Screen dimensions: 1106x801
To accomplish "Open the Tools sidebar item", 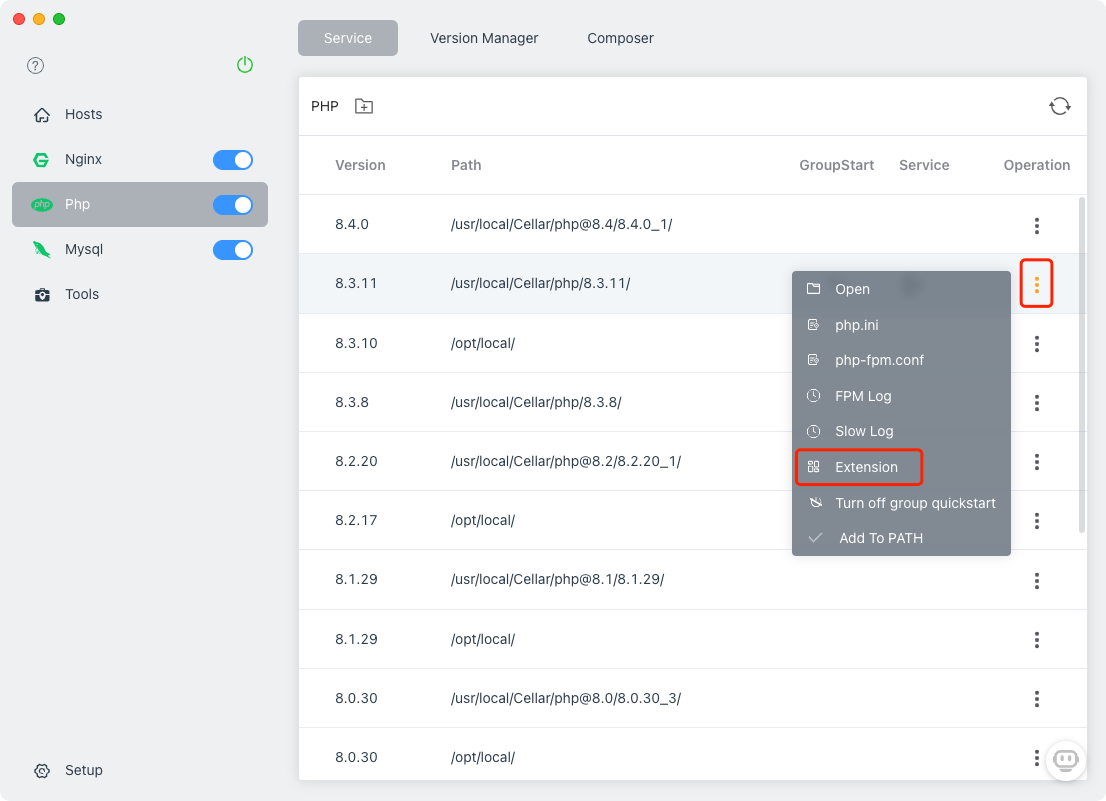I will point(140,295).
